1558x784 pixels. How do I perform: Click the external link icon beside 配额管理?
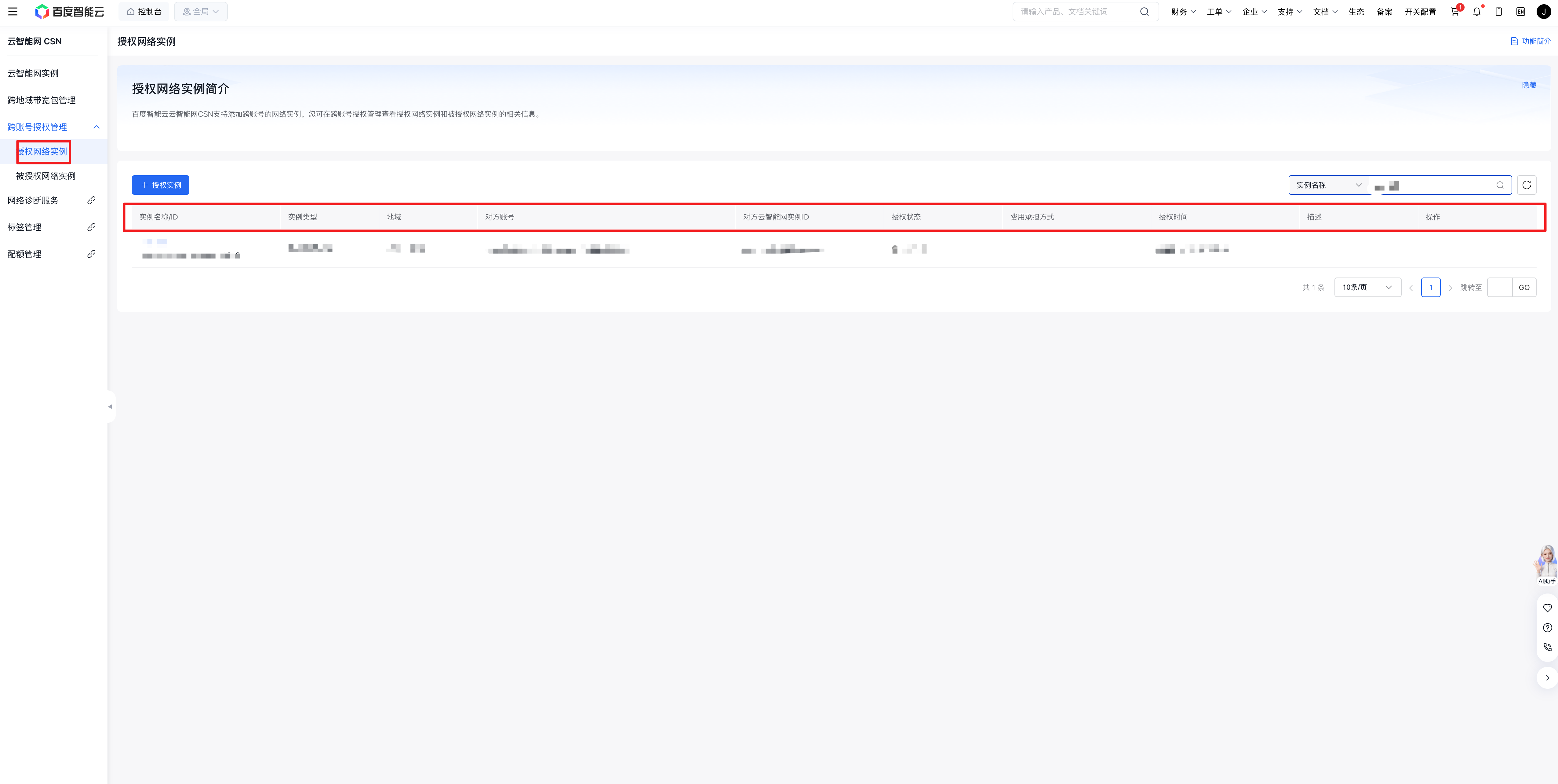point(91,254)
